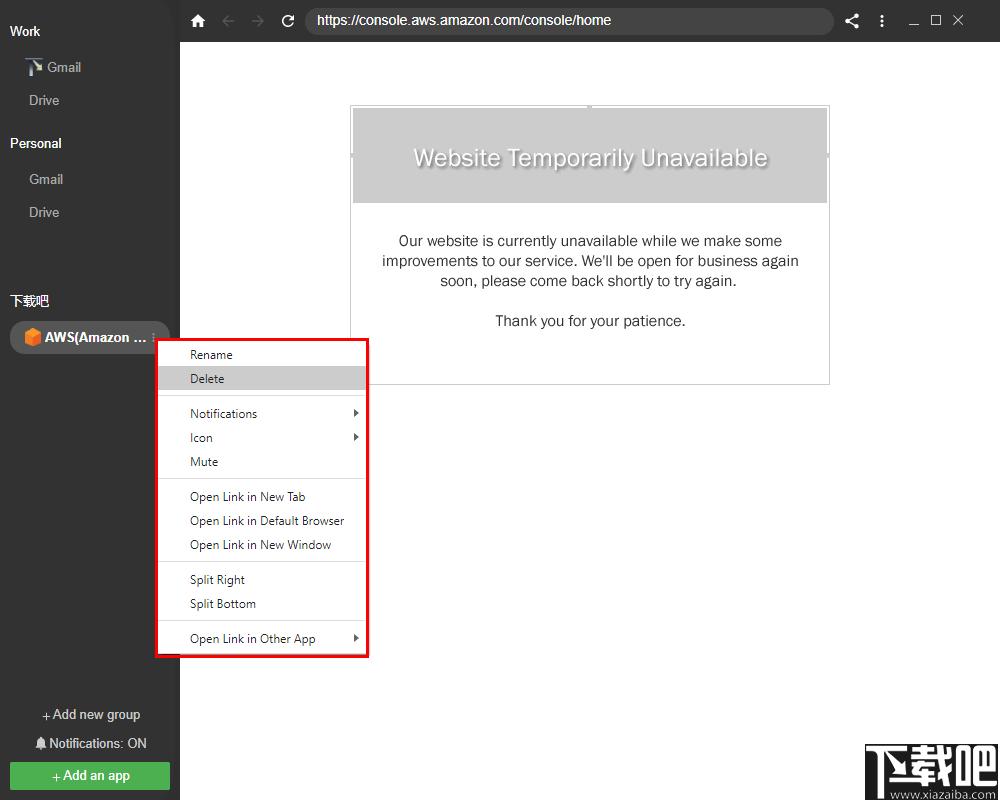Open the three-dot browser menu
The image size is (1000, 800).
coord(881,21)
